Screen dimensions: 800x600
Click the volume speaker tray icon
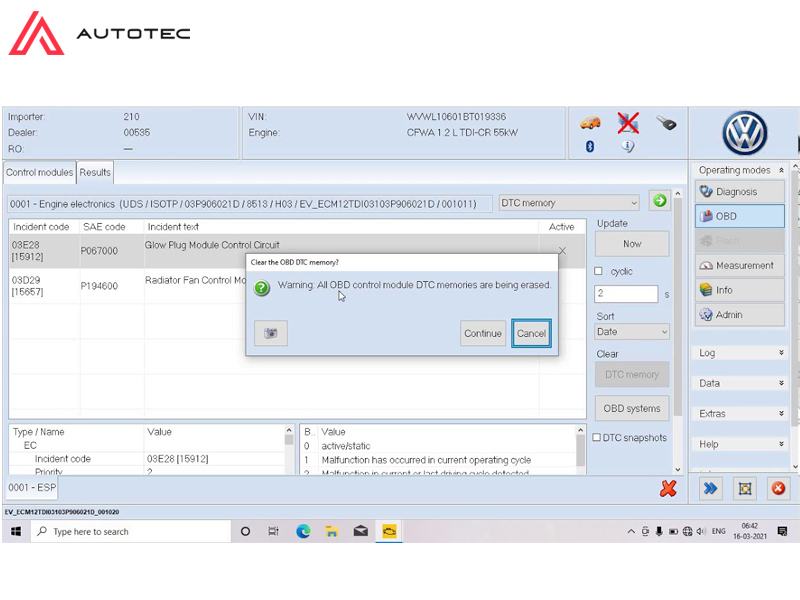[699, 532]
